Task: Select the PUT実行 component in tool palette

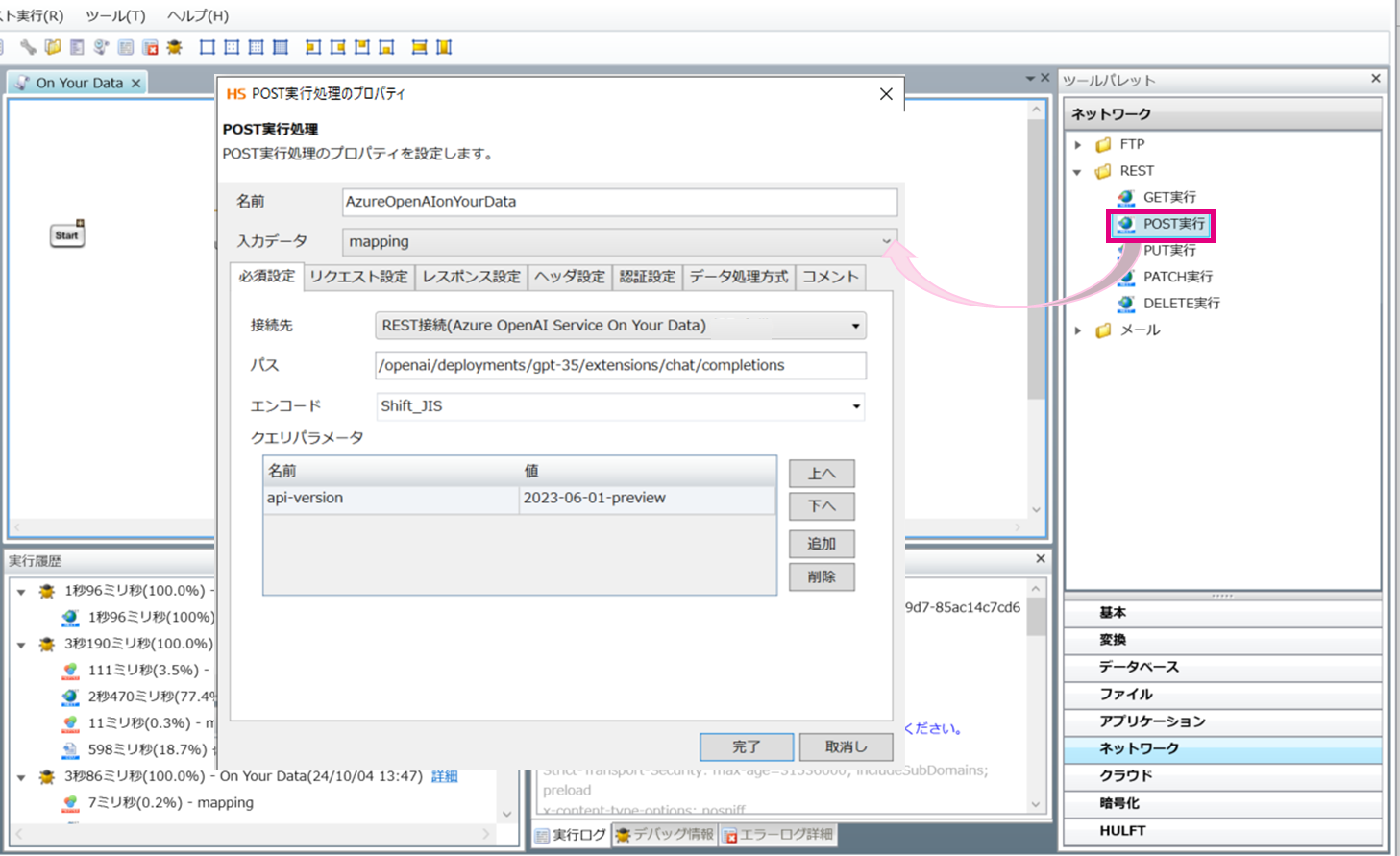Action: click(x=1158, y=250)
